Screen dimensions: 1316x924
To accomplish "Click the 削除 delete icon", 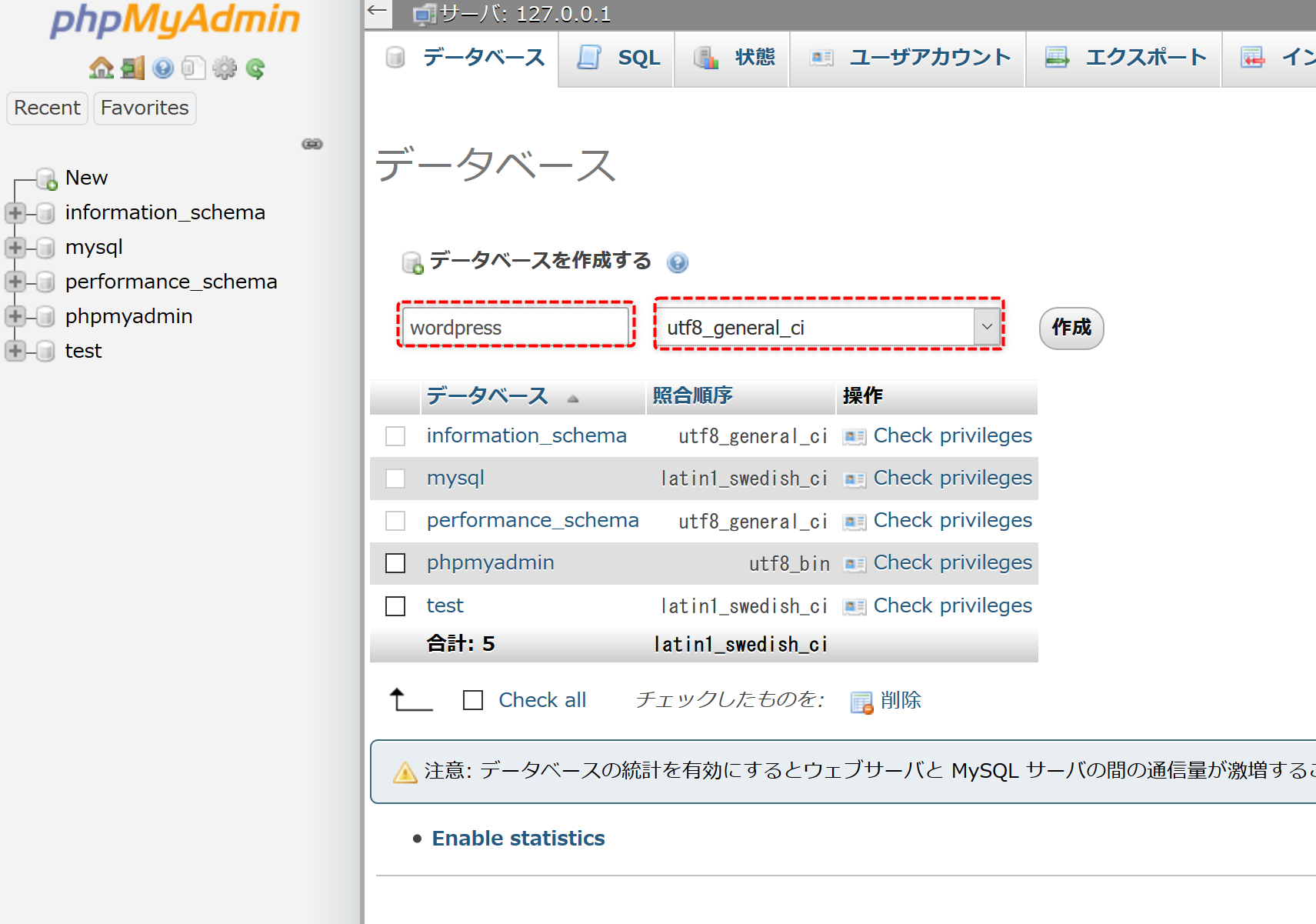I will pos(861,702).
